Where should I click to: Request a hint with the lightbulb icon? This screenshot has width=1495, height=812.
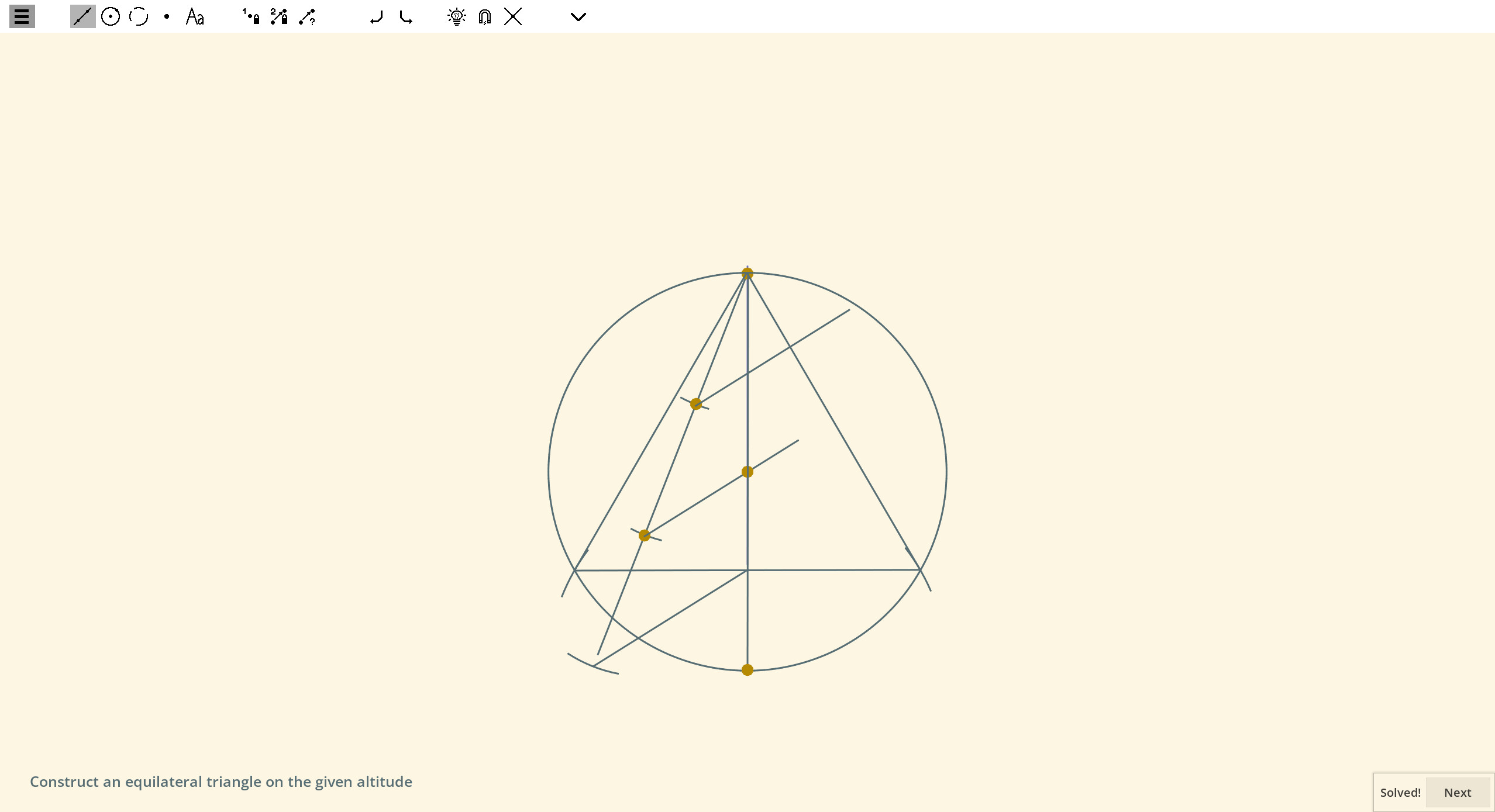tap(456, 16)
